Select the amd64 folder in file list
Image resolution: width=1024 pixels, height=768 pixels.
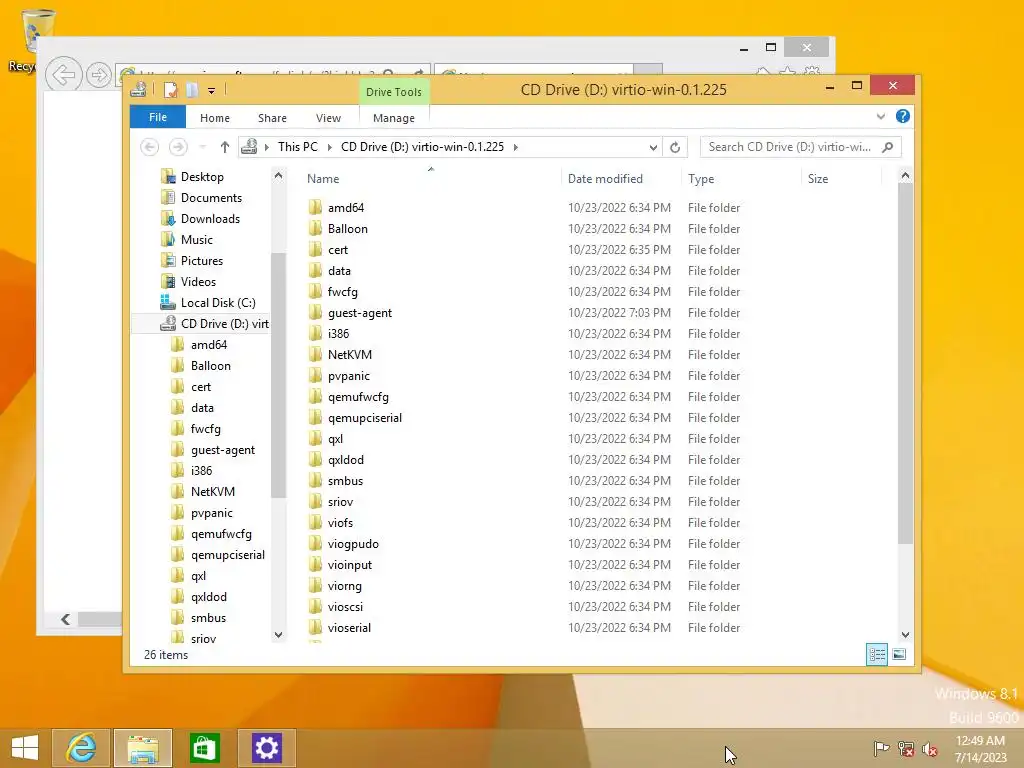tap(345, 208)
